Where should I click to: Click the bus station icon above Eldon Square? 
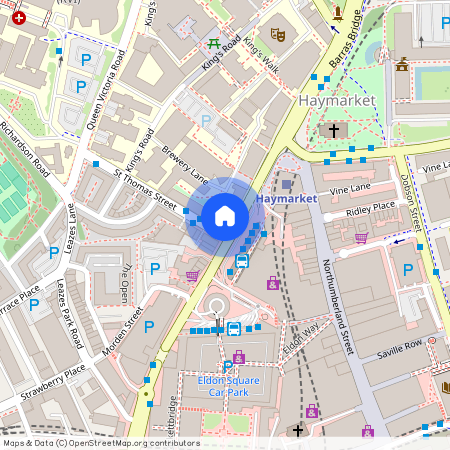pyautogui.click(x=234, y=329)
